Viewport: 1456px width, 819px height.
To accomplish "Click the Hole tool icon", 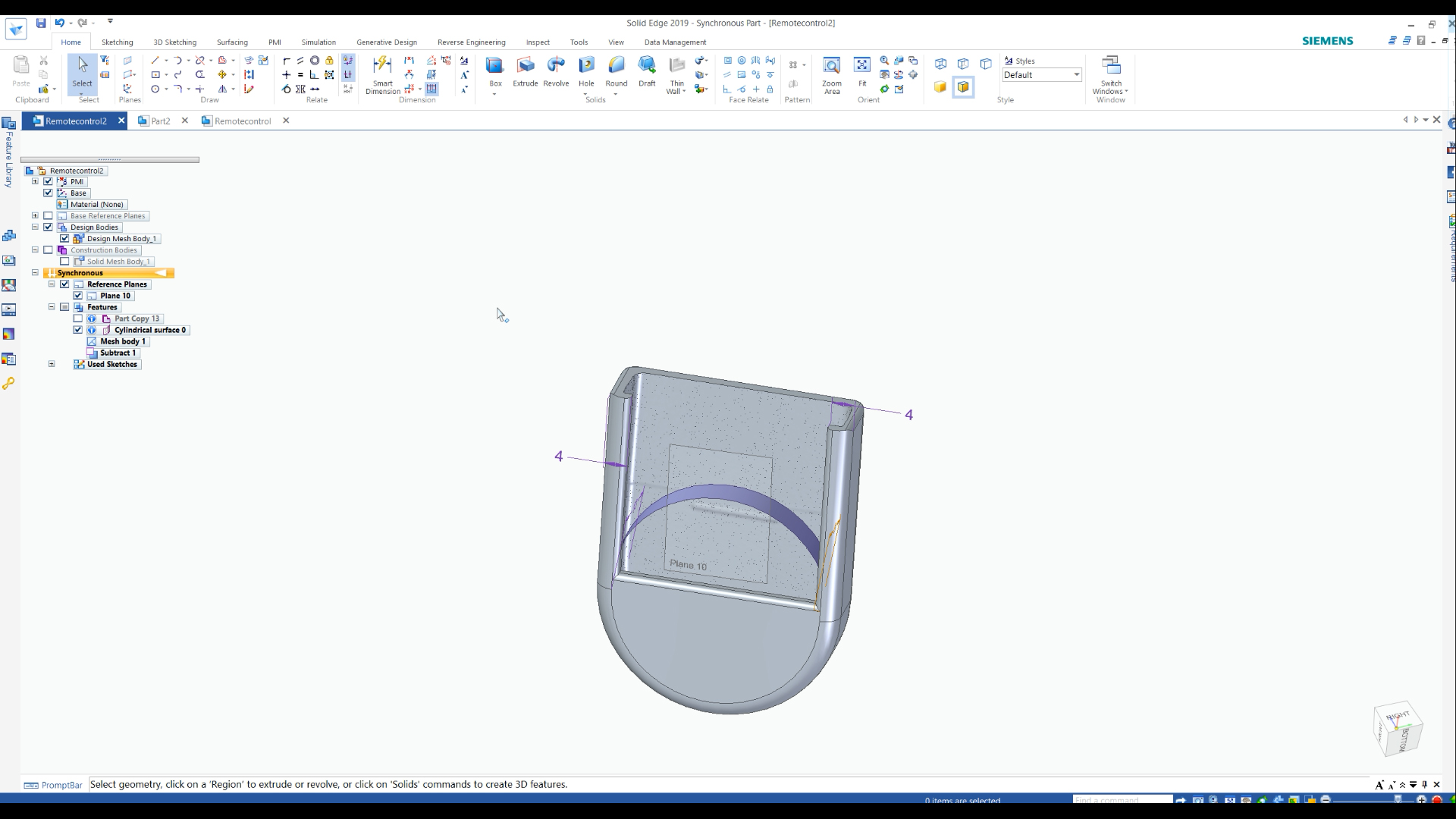I will pos(587,67).
